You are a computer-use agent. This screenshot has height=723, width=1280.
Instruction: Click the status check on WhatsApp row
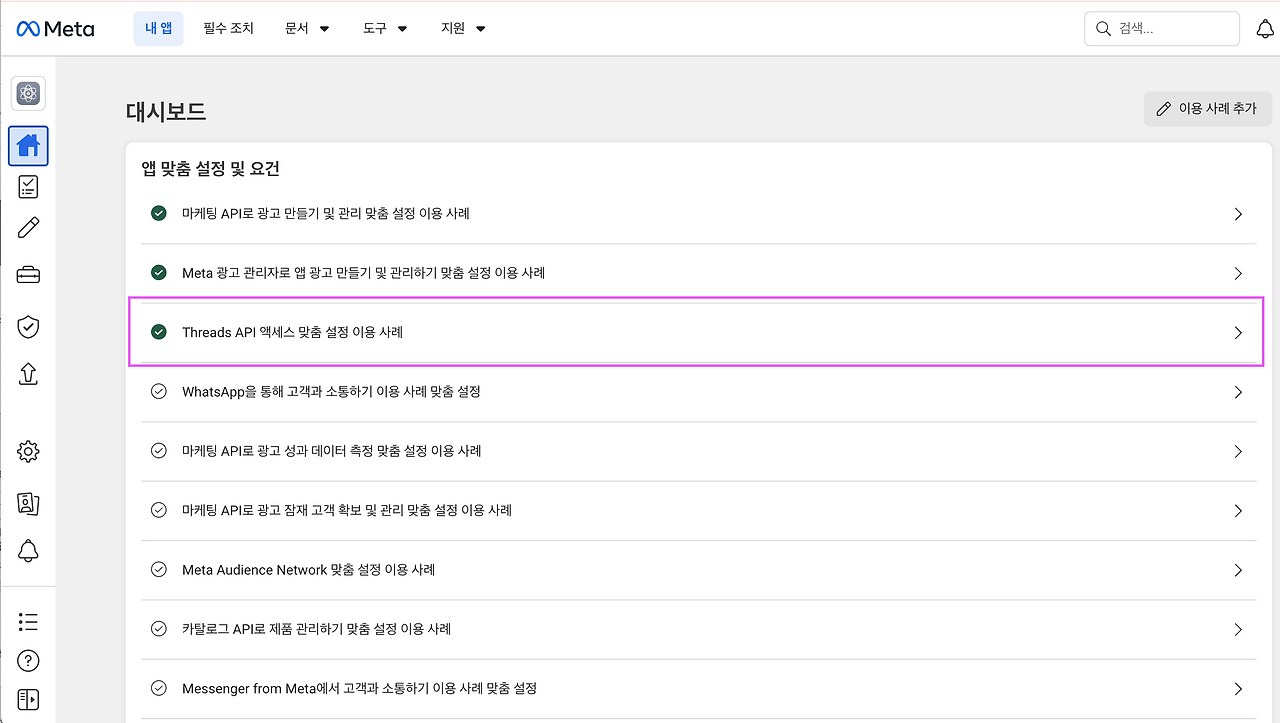[x=158, y=391]
